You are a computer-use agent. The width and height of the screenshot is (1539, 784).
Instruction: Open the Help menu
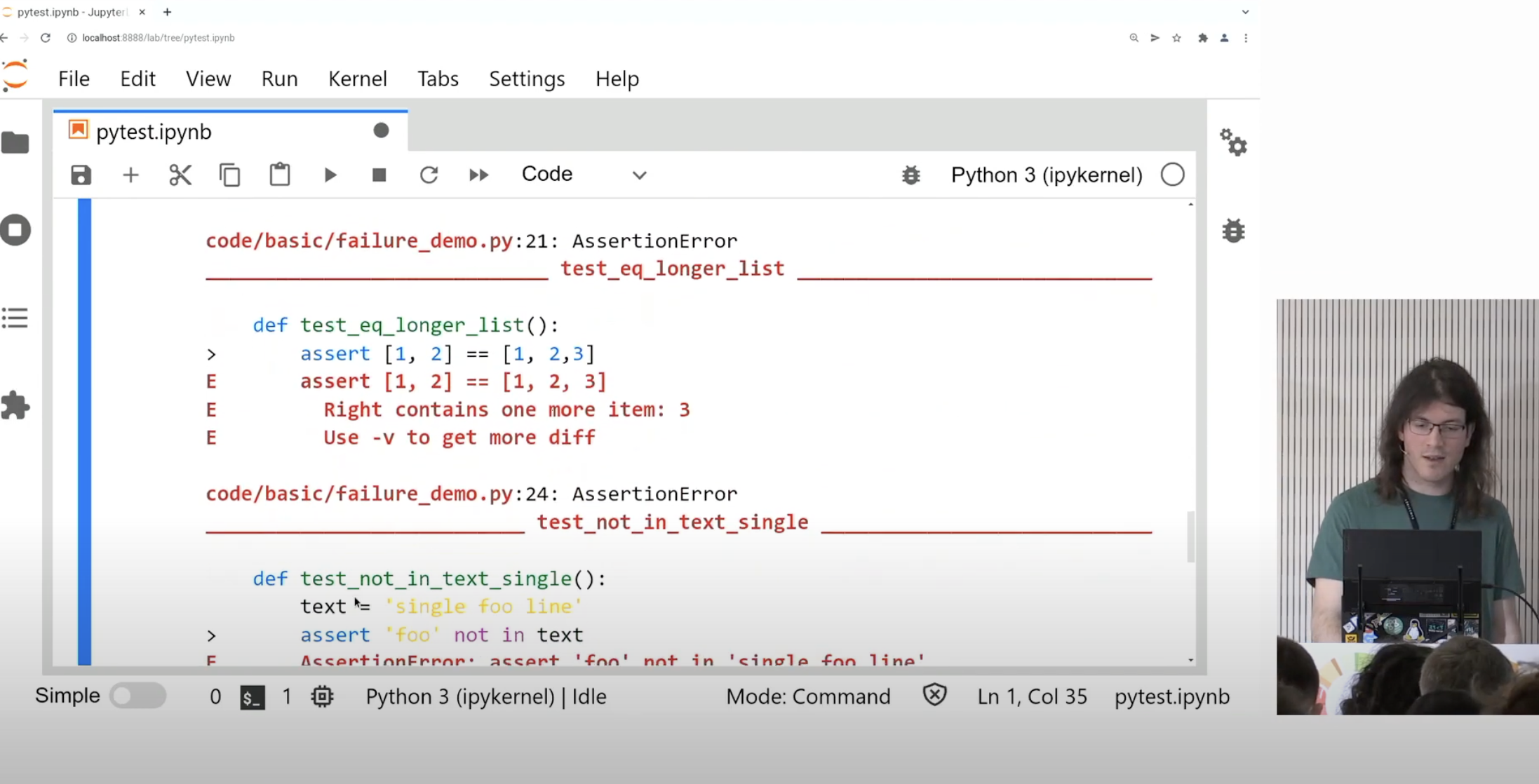pos(617,79)
